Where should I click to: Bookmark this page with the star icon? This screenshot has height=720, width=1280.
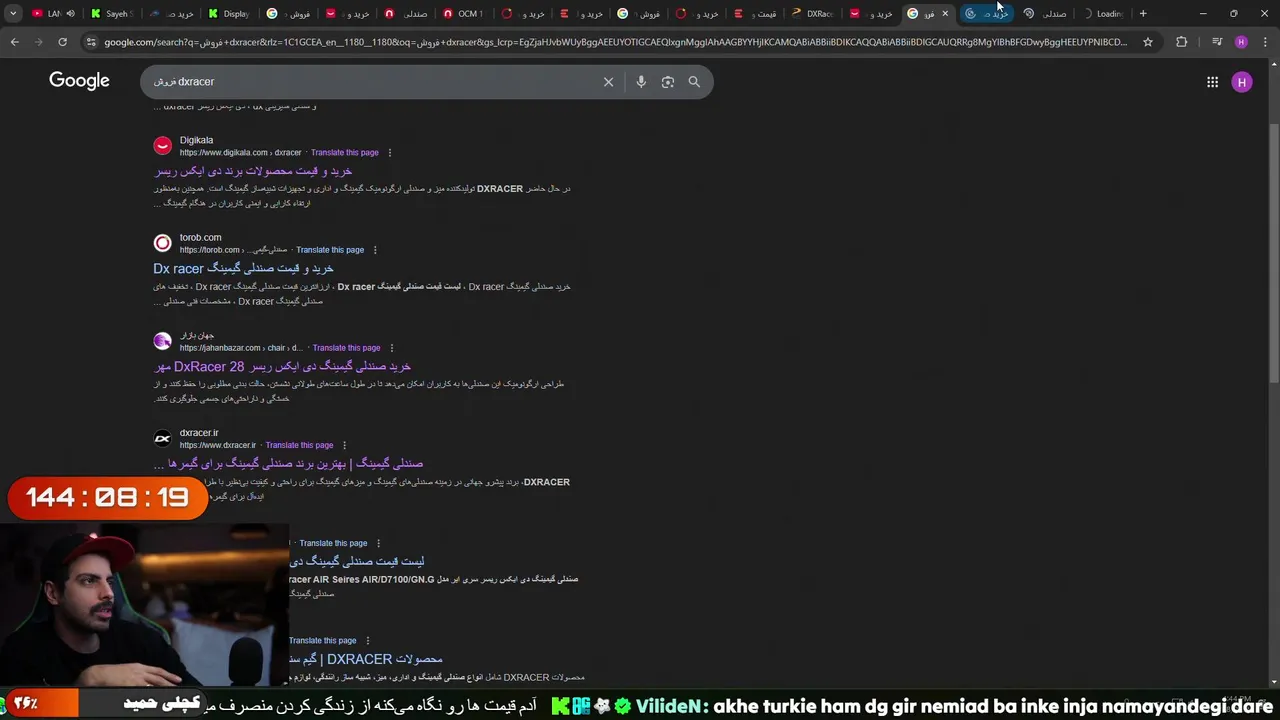tap(1148, 42)
